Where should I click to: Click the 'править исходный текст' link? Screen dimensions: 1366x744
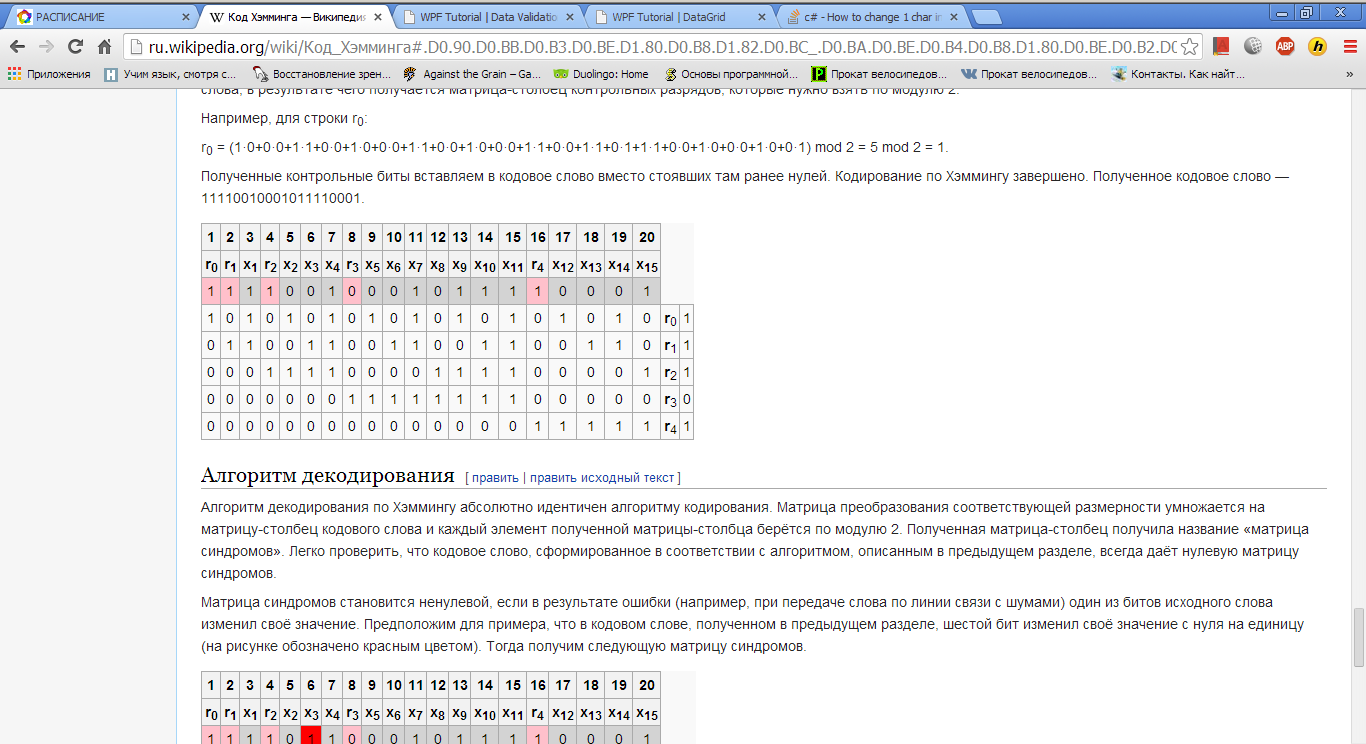[603, 477]
